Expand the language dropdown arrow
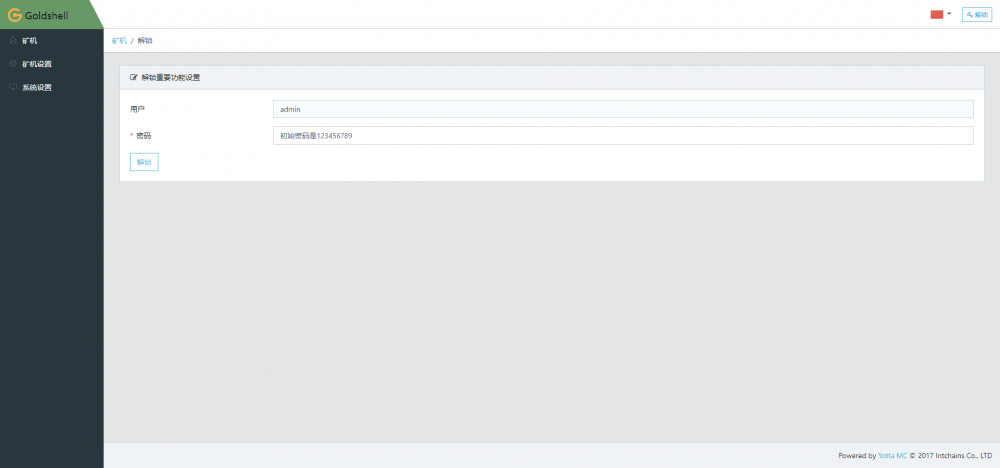Viewport: 1000px width, 468px height. pyautogui.click(x=949, y=13)
